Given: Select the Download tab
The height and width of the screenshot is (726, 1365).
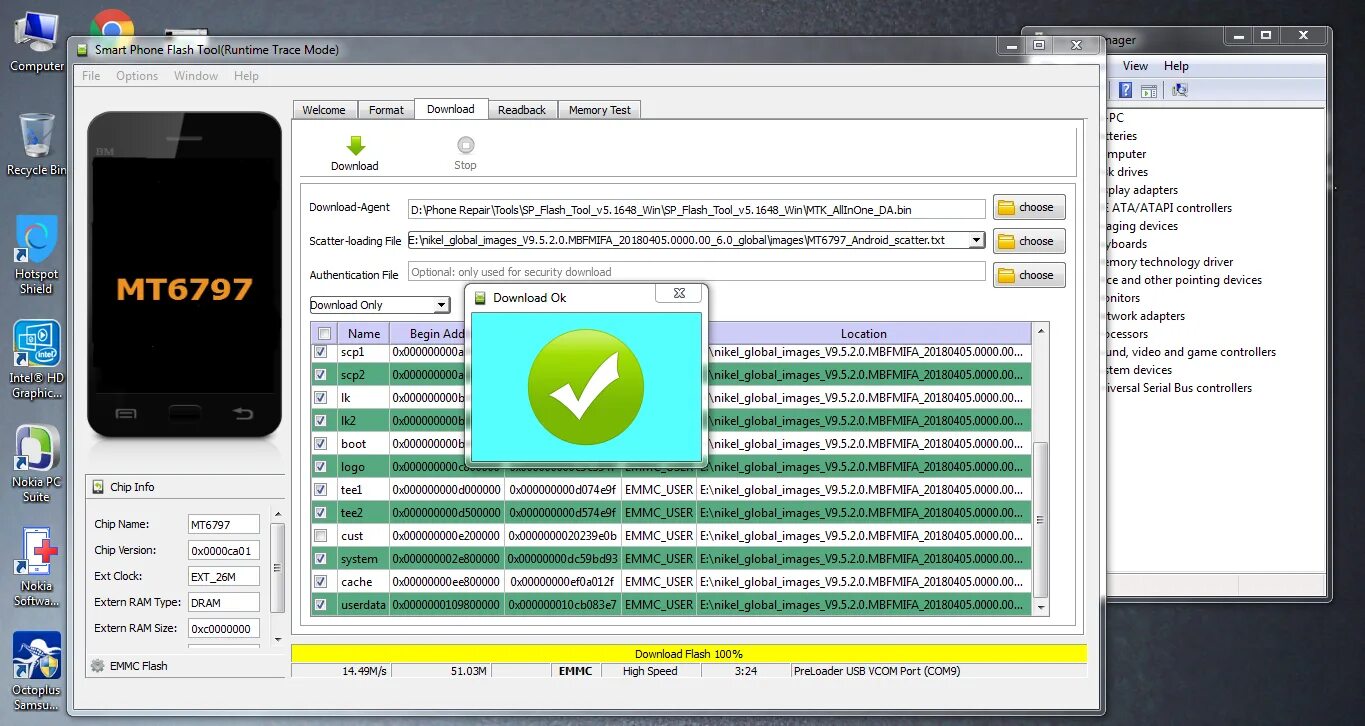Looking at the screenshot, I should pos(451,109).
